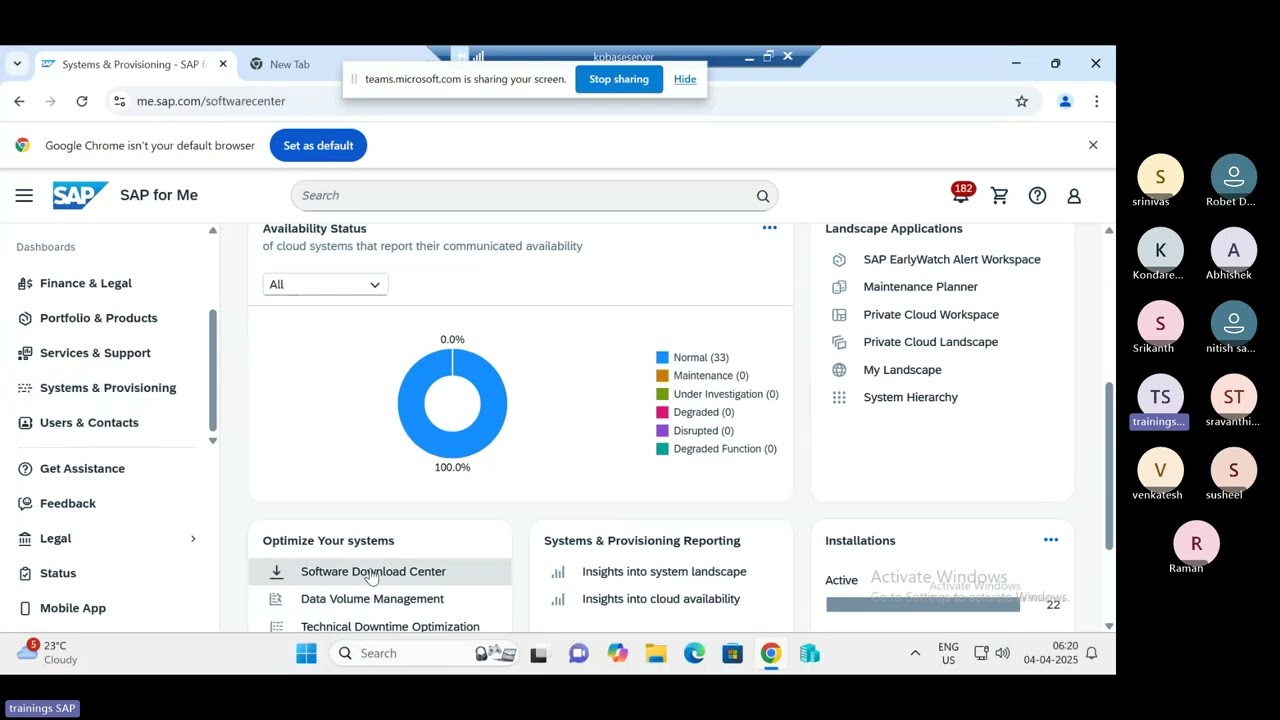
Task: Click the Private Cloud Landscape icon
Action: point(839,342)
